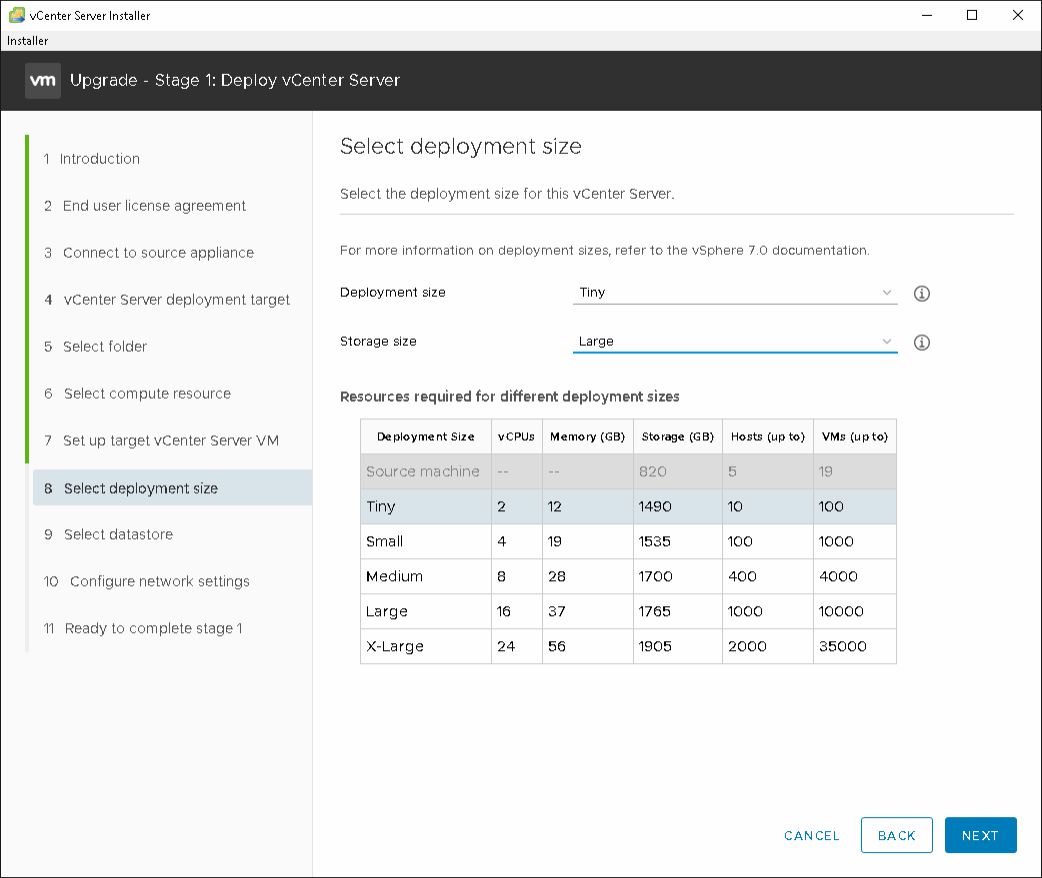The image size is (1042, 878).
Task: Jump to End user license agreement step
Action: coord(154,206)
